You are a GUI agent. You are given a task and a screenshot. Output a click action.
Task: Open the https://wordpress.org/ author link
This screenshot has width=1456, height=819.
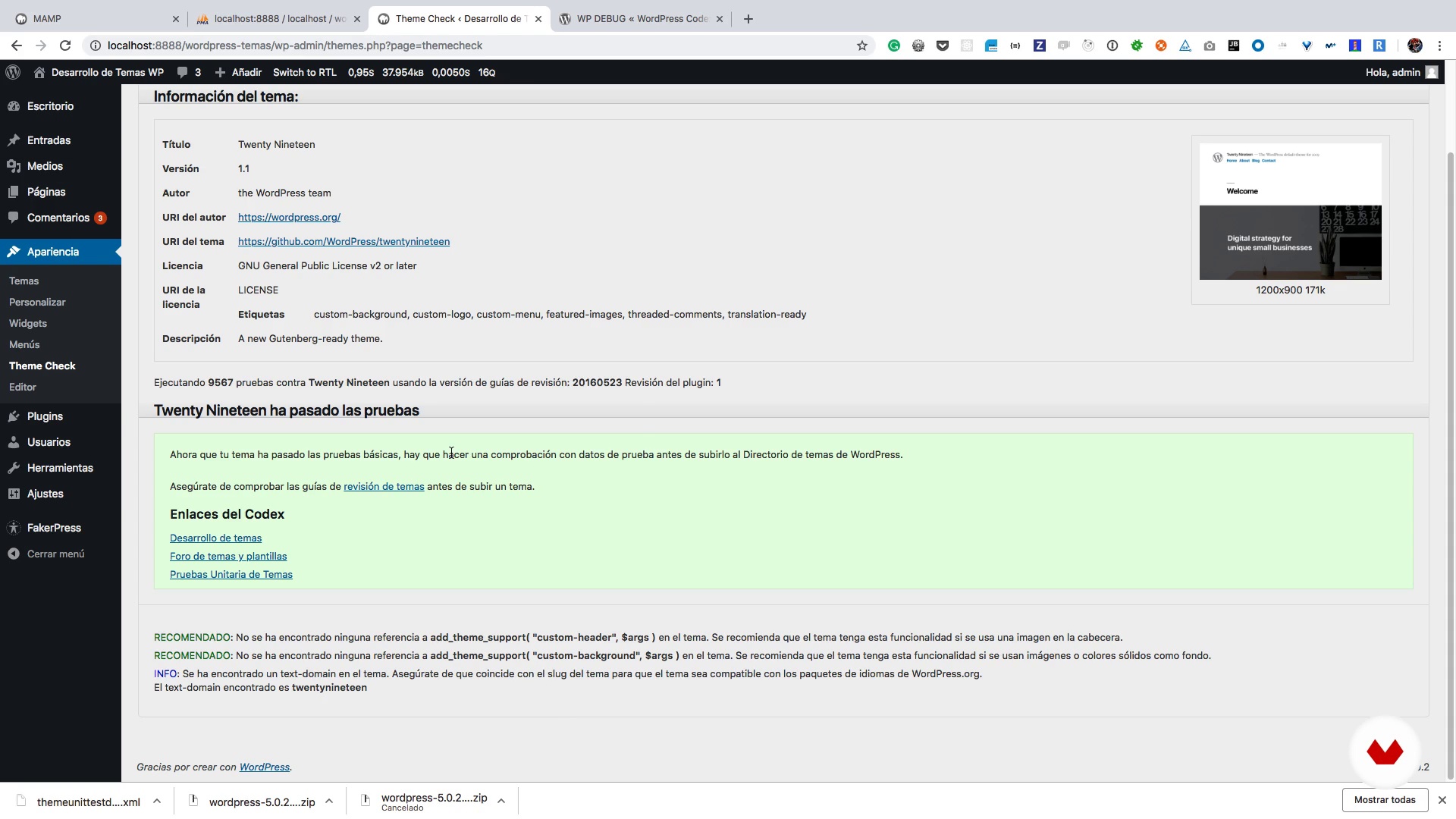pyautogui.click(x=289, y=217)
